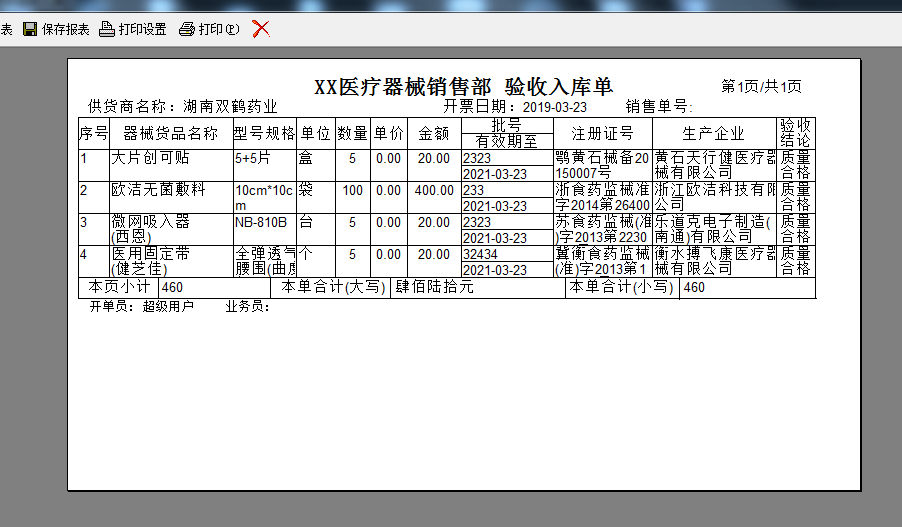Click the page indicator 第1页/共1页
This screenshot has height=527, width=902.
pyautogui.click(x=761, y=87)
